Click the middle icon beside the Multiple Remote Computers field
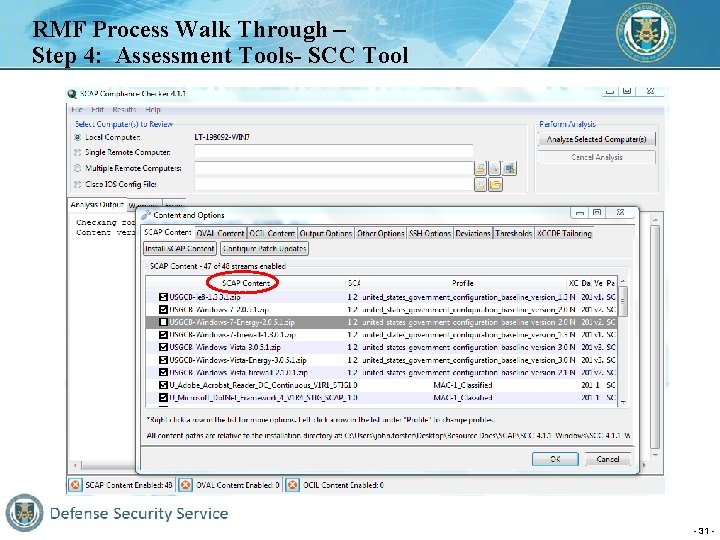Image resolution: width=720 pixels, height=540 pixels. [x=495, y=169]
